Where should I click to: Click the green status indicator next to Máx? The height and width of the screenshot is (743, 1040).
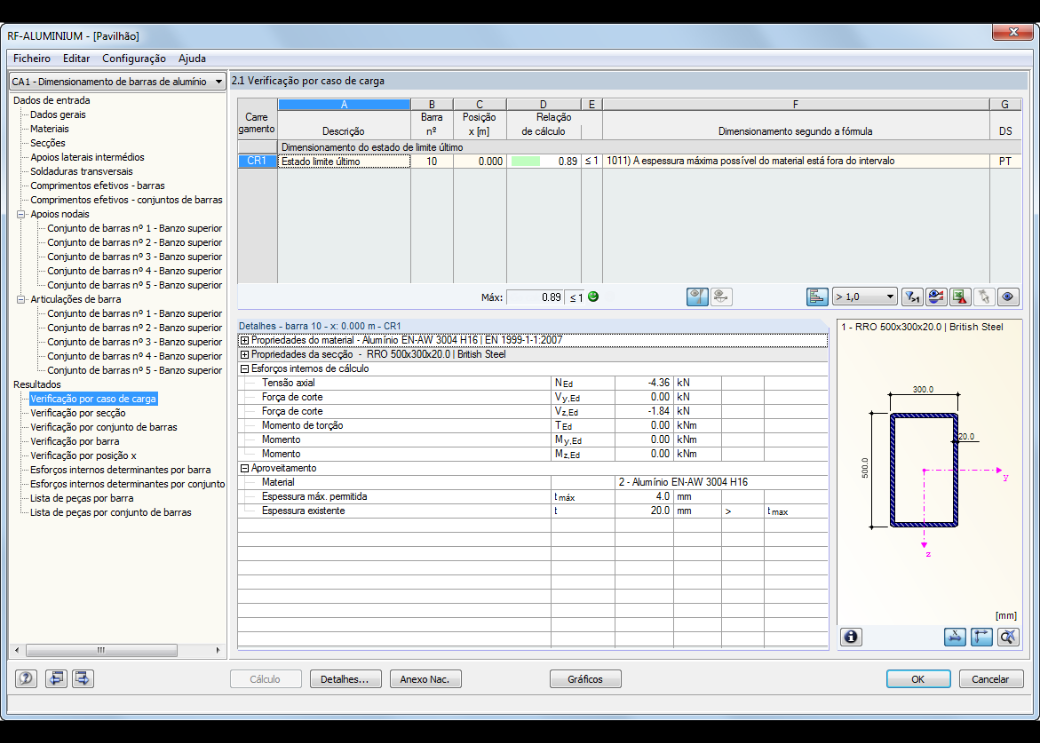click(593, 297)
